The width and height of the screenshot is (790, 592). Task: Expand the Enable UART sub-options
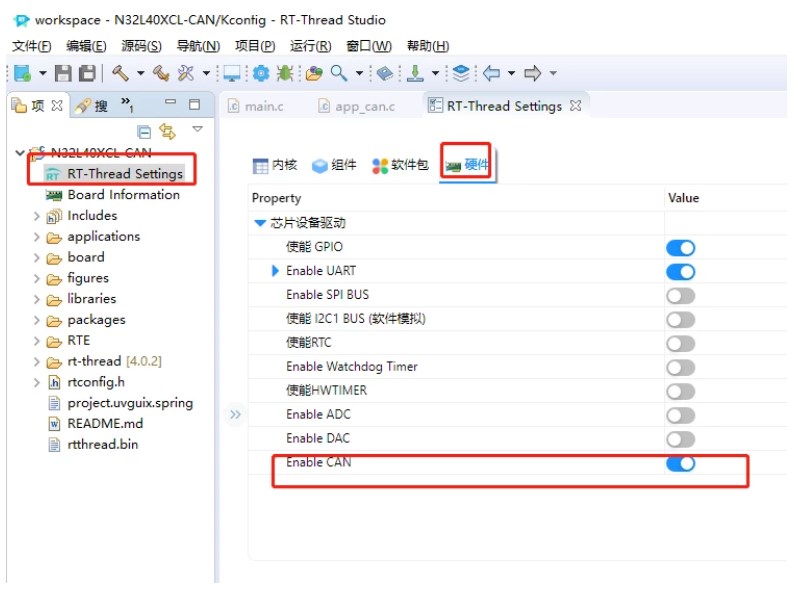[275, 271]
